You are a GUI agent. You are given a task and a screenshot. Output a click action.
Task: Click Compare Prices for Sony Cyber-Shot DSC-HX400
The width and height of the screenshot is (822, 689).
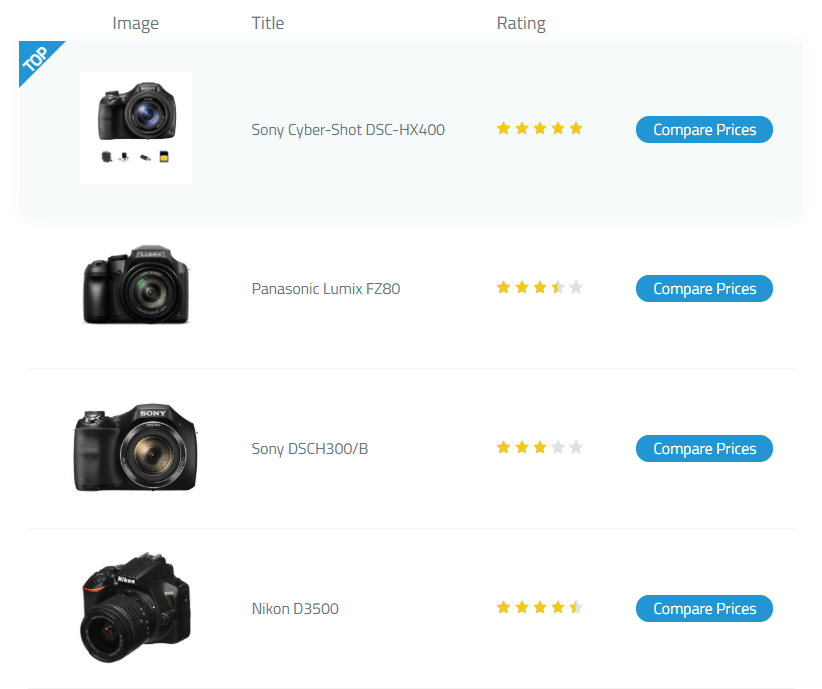click(704, 130)
